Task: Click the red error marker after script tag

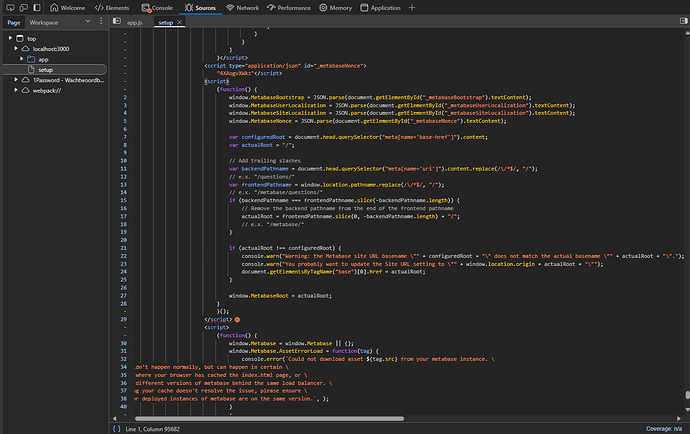Action: click(x=237, y=320)
